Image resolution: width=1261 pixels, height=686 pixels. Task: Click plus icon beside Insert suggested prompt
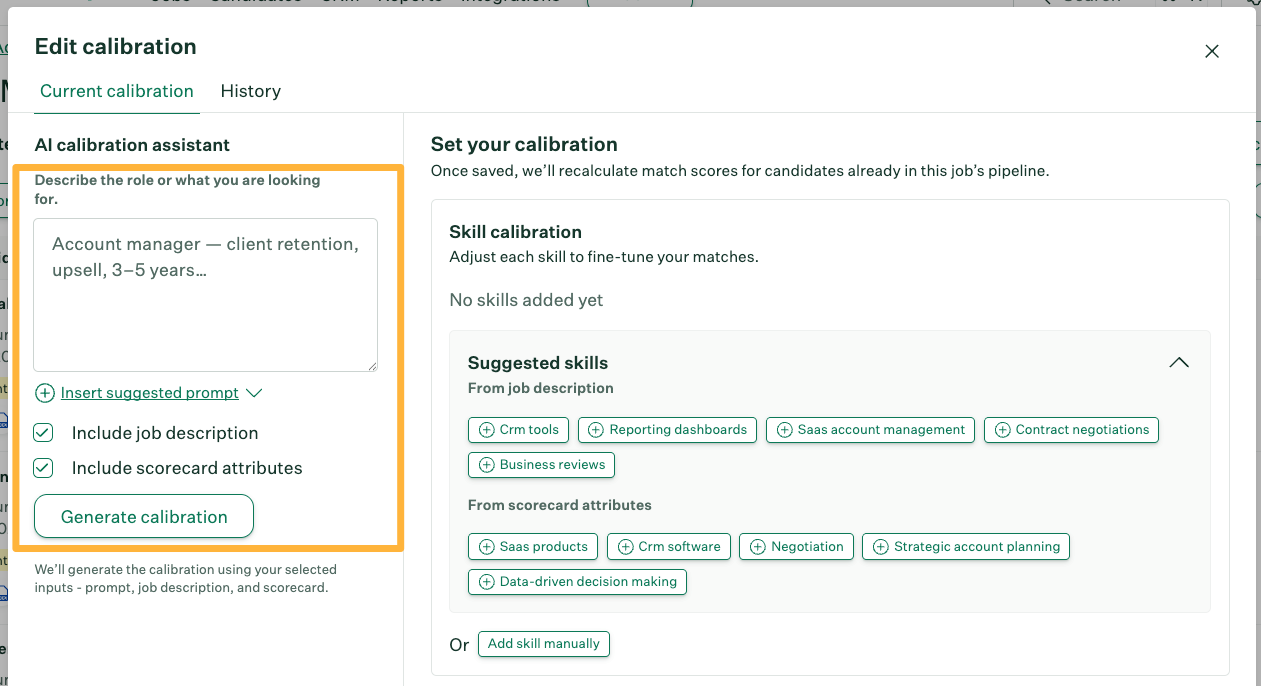tap(45, 393)
